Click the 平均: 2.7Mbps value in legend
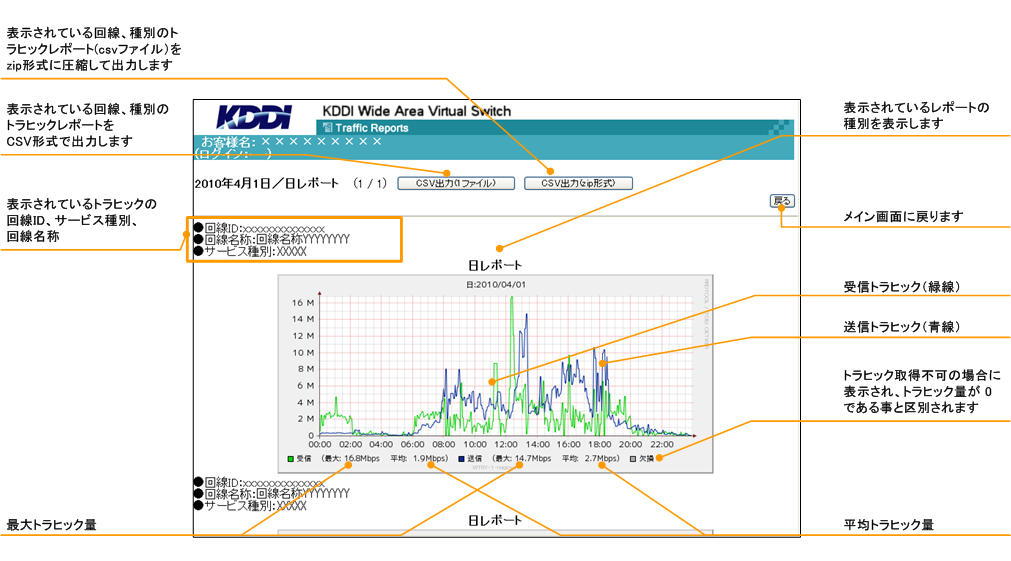Viewport: 1011px width, 561px height. pyautogui.click(x=590, y=458)
